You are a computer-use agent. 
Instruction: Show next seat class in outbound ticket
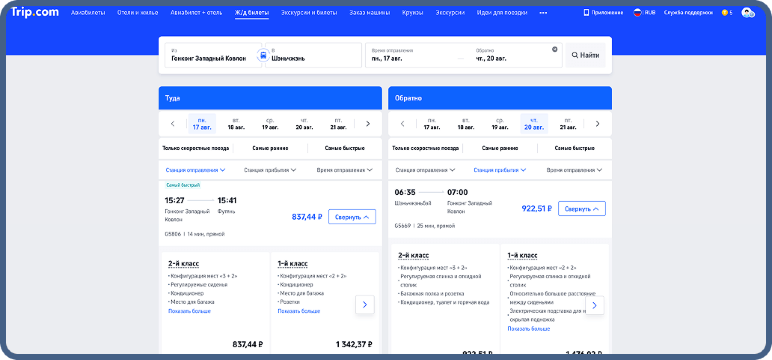tap(365, 305)
